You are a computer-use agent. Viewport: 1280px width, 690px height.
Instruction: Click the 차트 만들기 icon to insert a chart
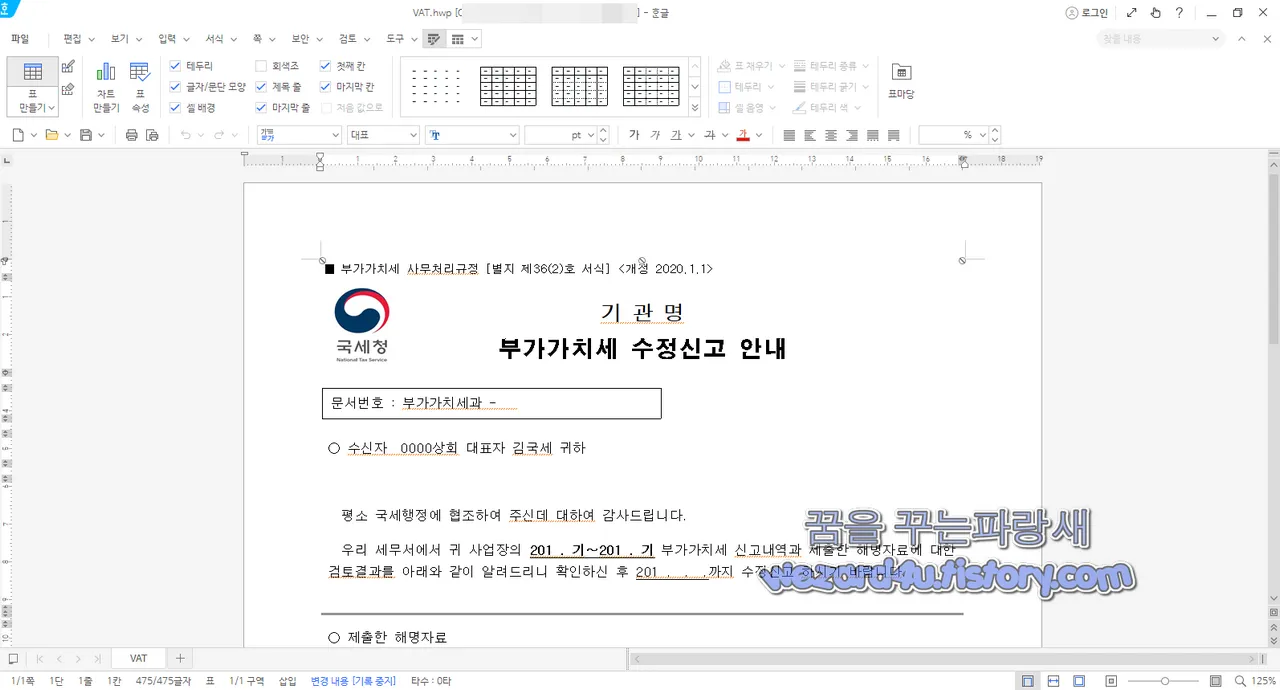tap(105, 80)
